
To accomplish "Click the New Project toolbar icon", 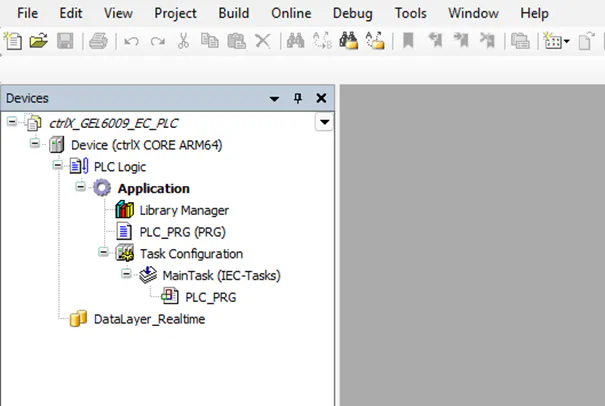I will tap(12, 41).
